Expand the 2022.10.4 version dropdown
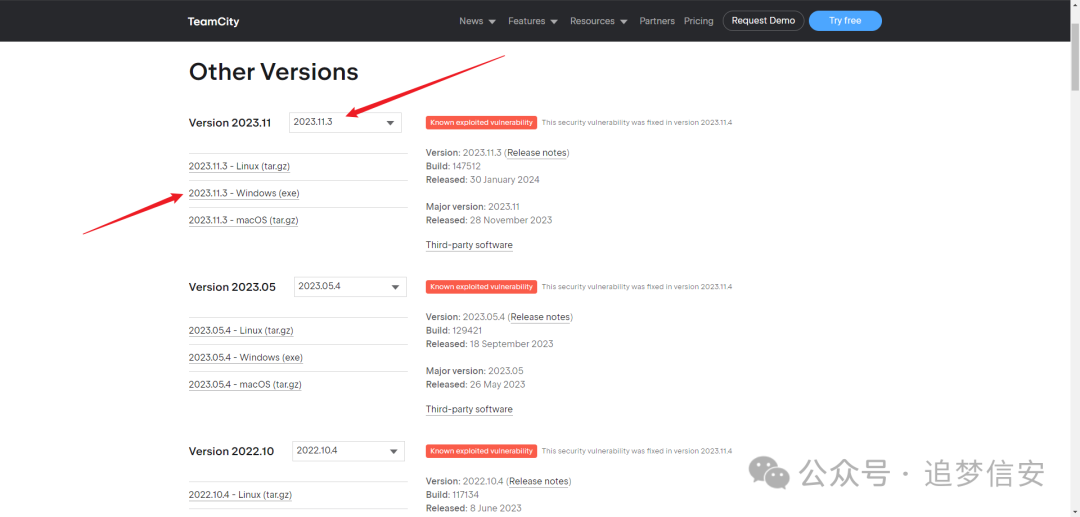1080x517 pixels. (349, 451)
